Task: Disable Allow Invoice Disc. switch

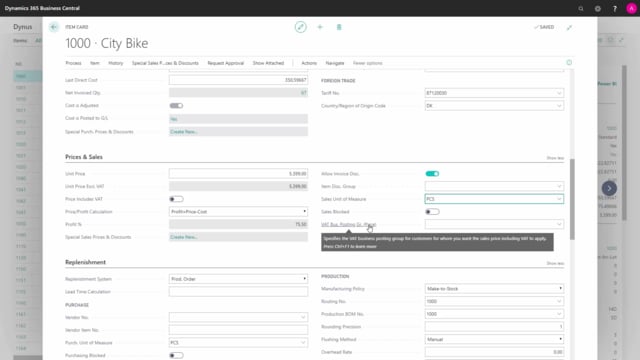Action: coord(432,174)
